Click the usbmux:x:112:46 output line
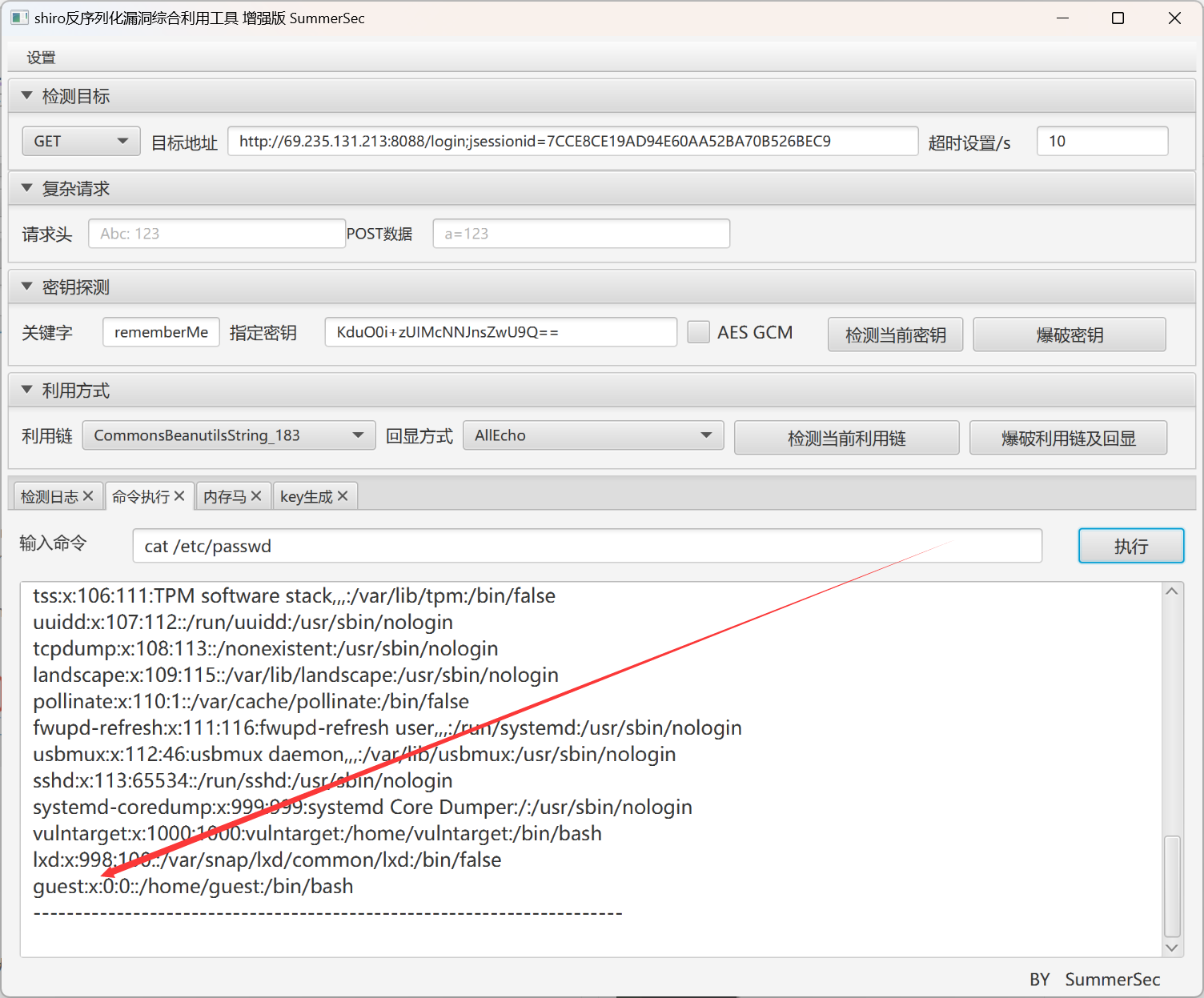The width and height of the screenshot is (1204, 998). coord(354,754)
